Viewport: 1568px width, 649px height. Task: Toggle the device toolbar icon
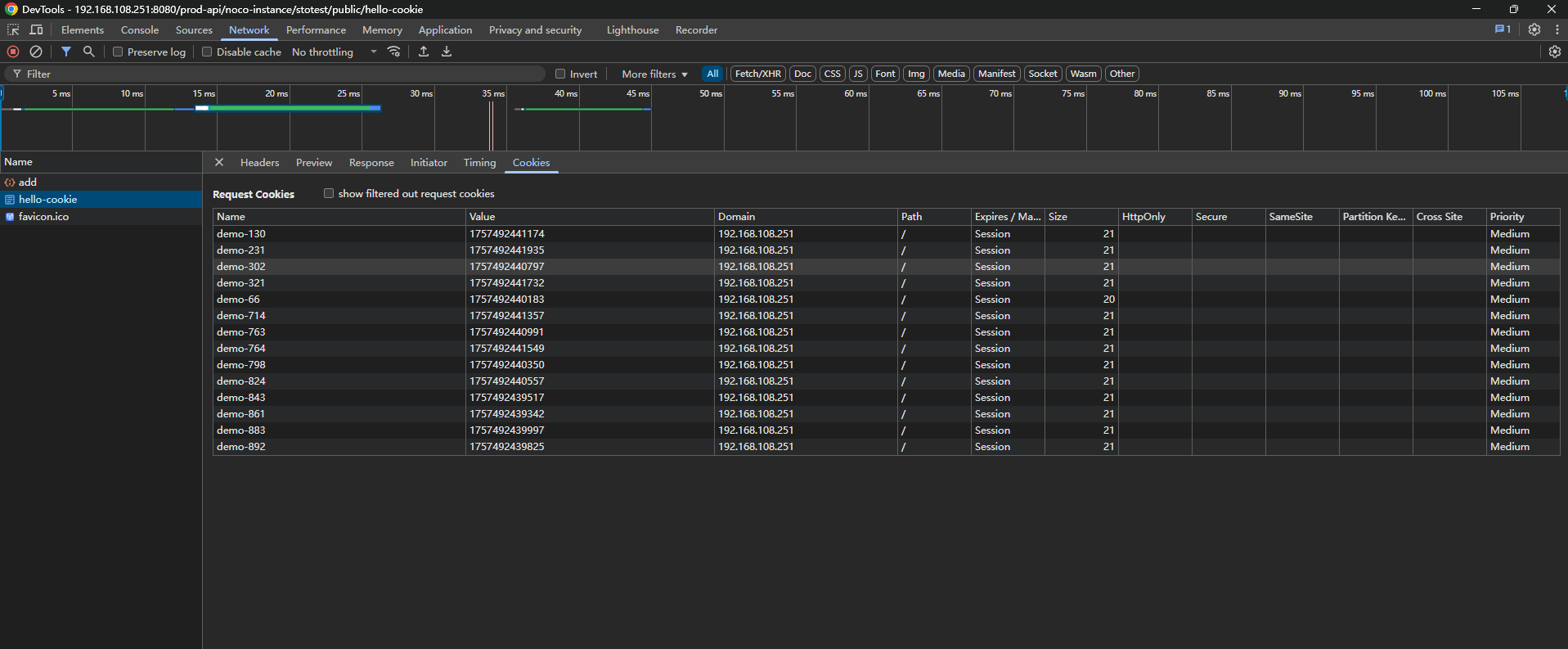coord(36,29)
